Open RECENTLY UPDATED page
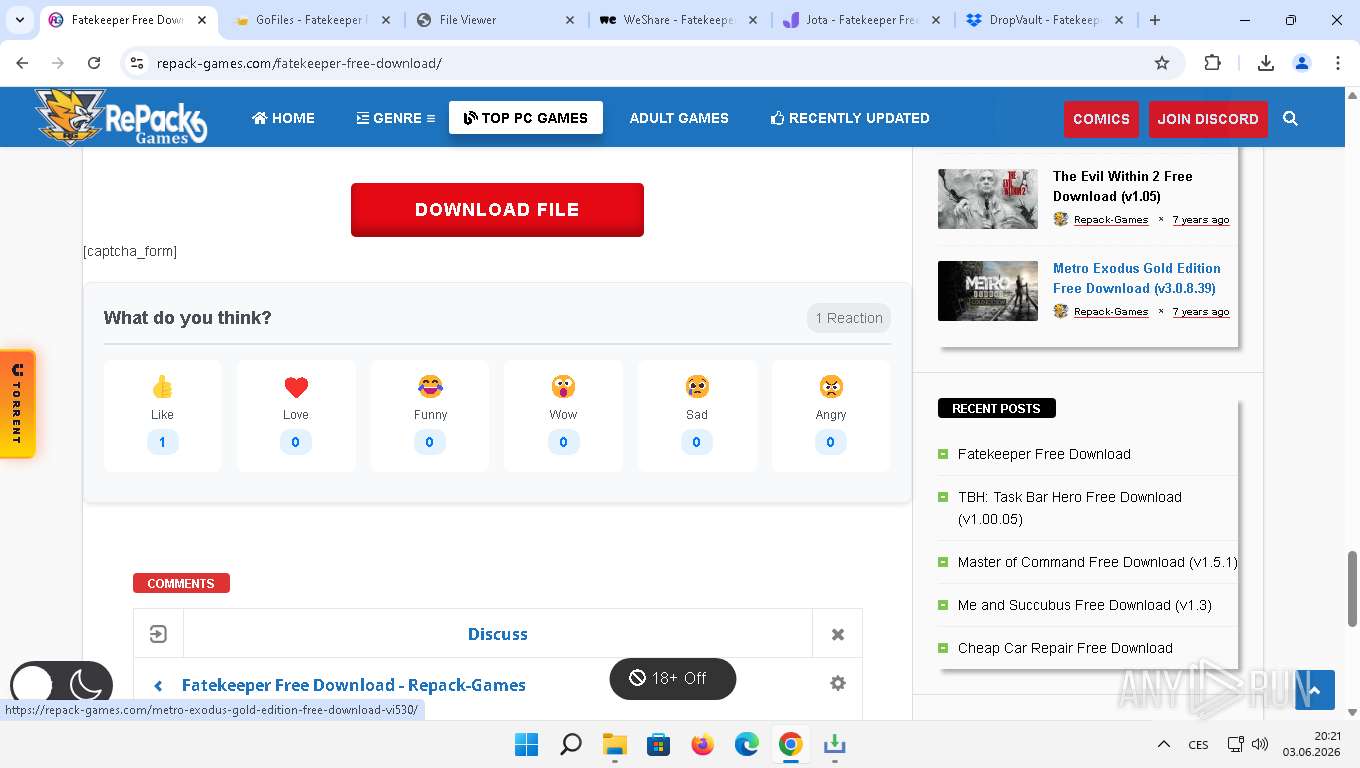Viewport: 1360px width, 768px height. [850, 118]
